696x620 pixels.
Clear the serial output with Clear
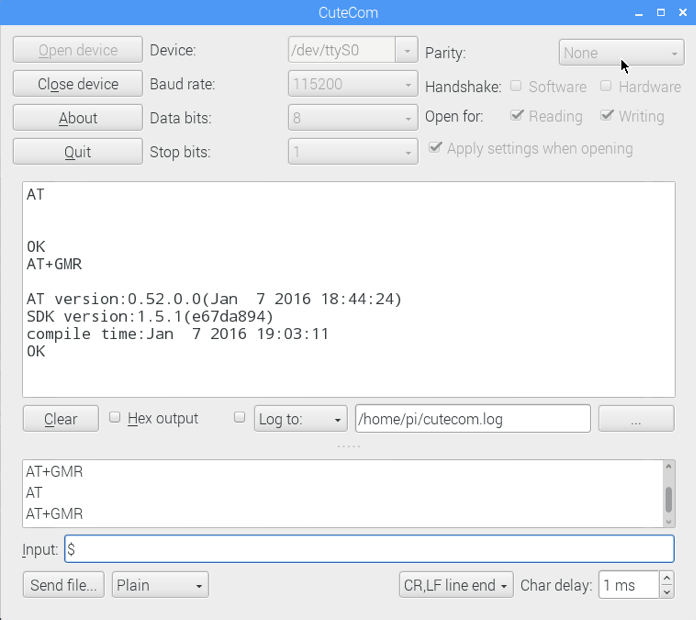click(x=61, y=419)
